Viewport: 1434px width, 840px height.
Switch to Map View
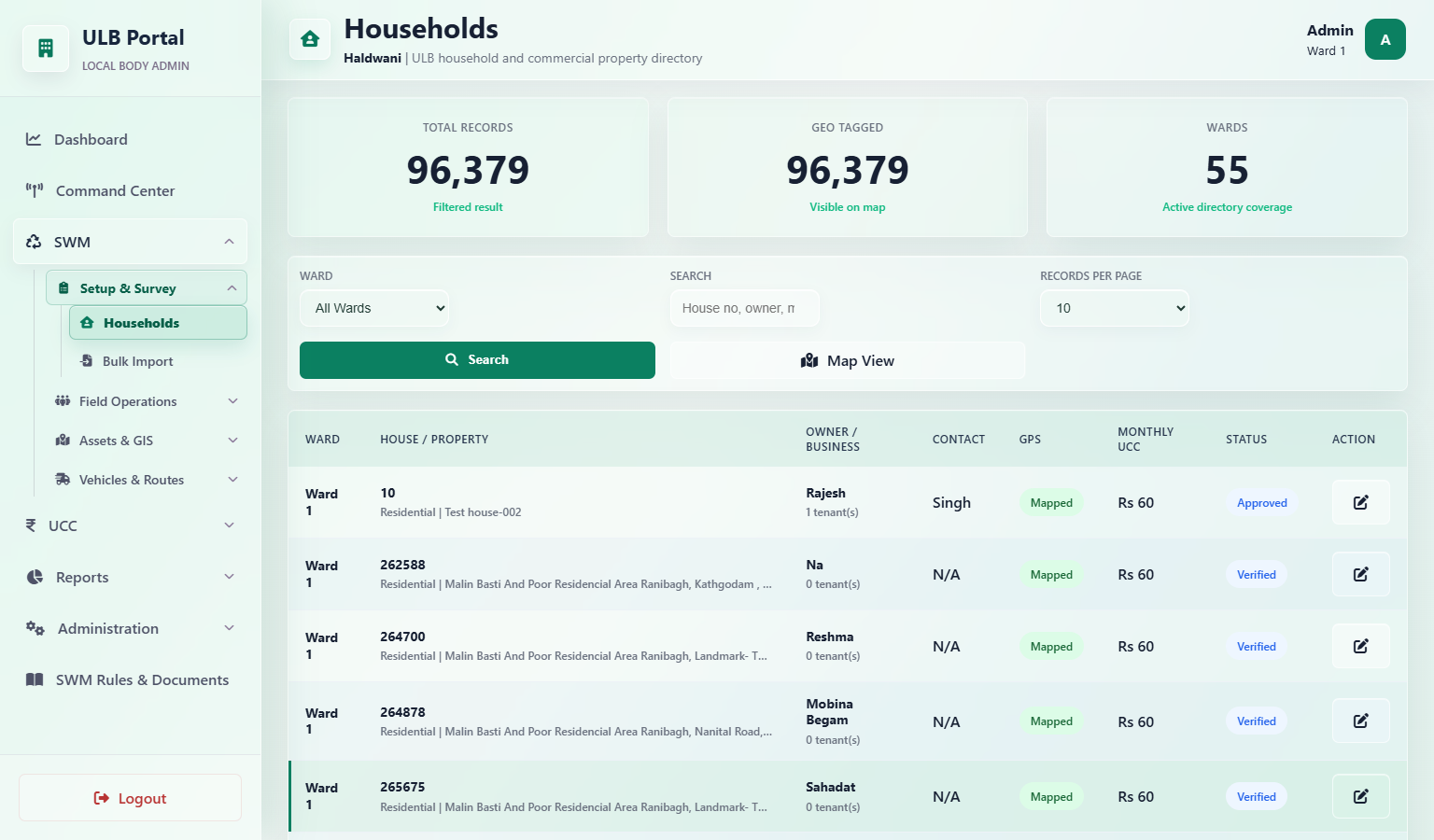click(x=848, y=360)
